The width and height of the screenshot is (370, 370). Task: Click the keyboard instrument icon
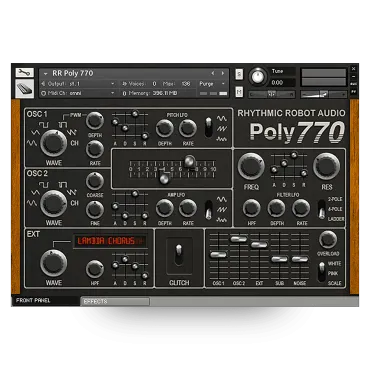point(24,88)
